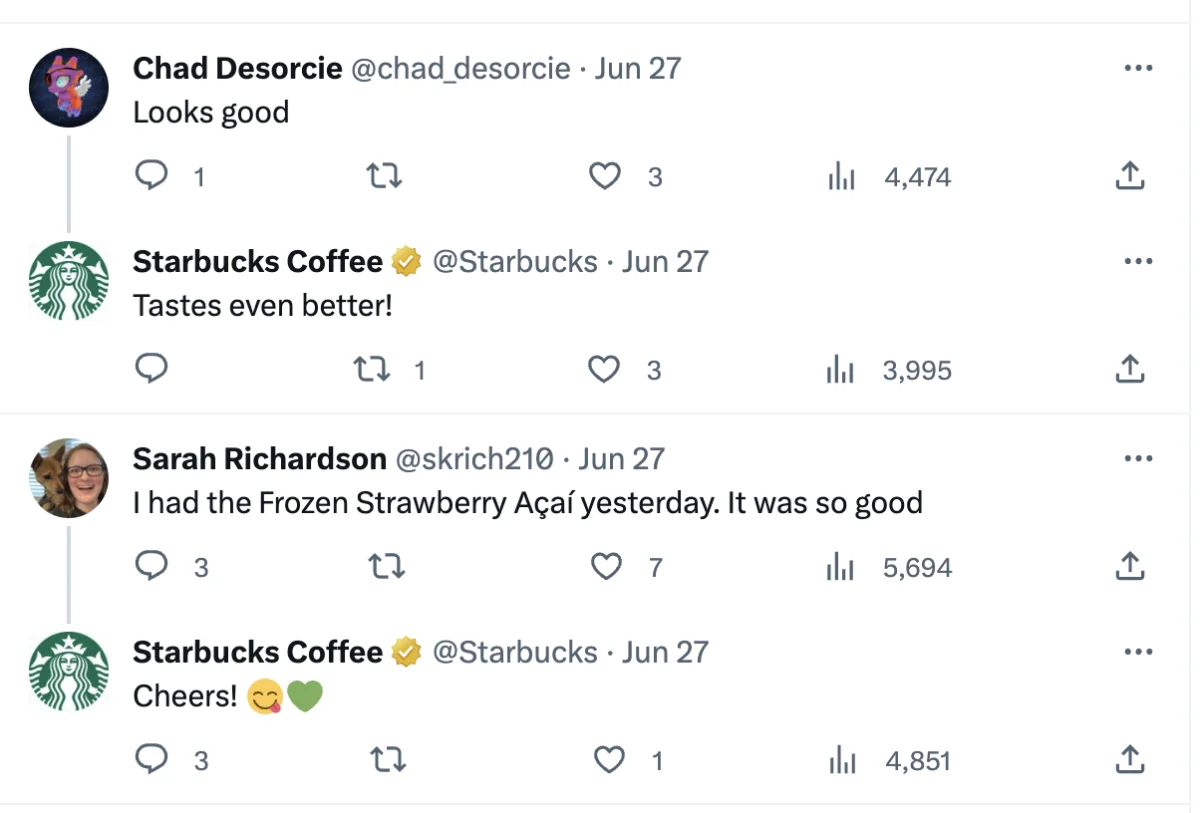Open @skrich210 handle link

coord(475,459)
